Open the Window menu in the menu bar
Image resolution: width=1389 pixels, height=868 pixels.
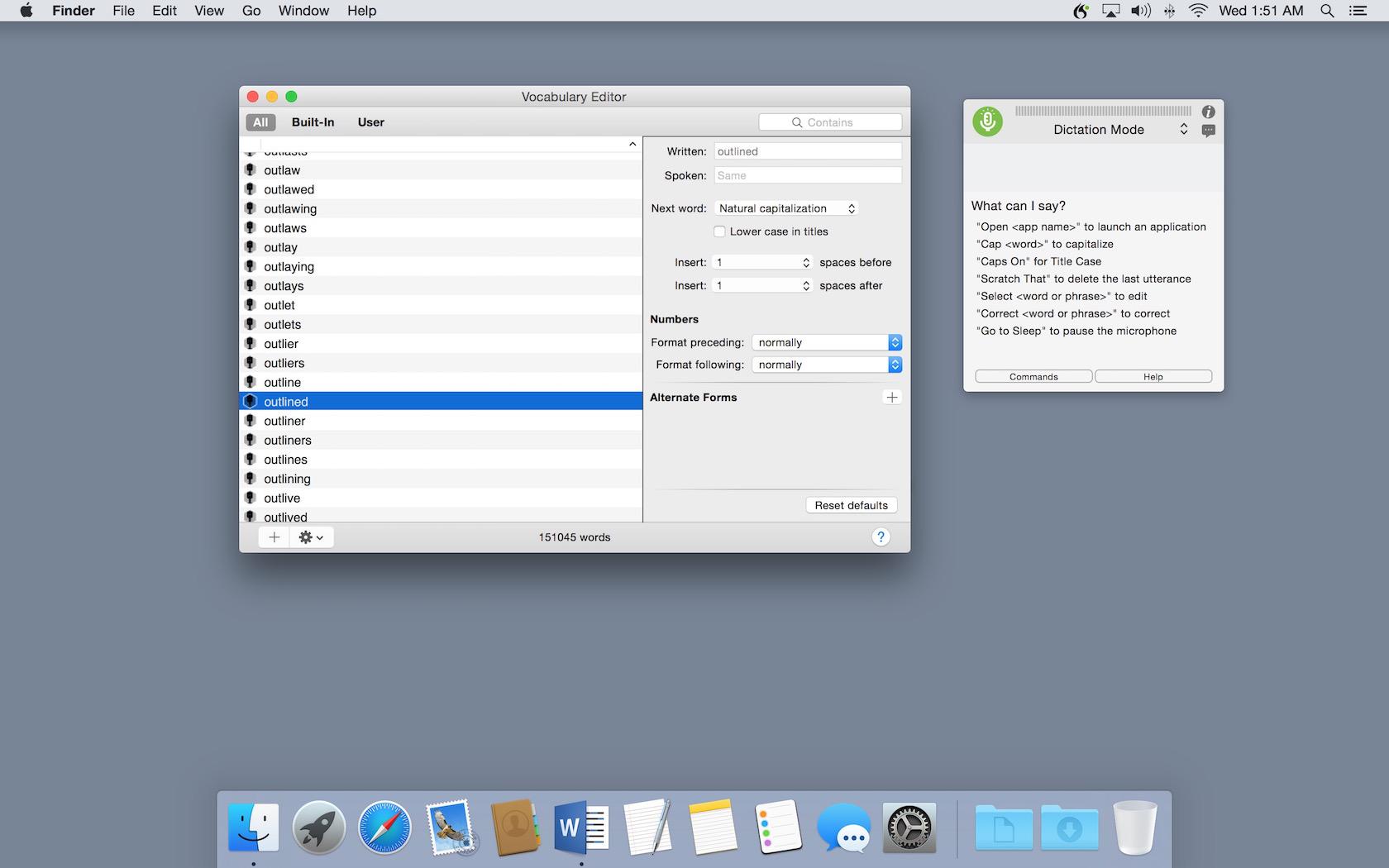[x=303, y=11]
